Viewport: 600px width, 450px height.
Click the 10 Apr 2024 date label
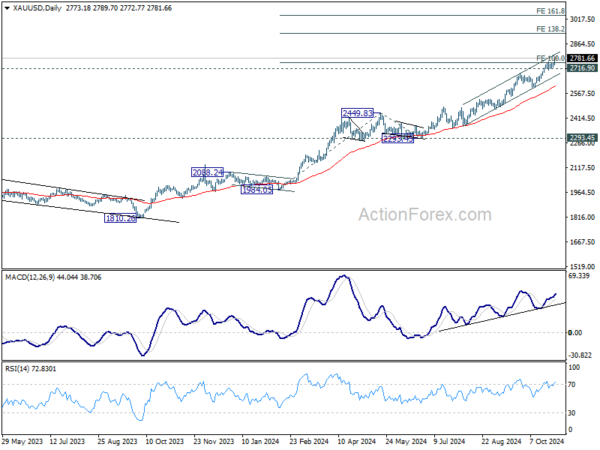coord(357,441)
